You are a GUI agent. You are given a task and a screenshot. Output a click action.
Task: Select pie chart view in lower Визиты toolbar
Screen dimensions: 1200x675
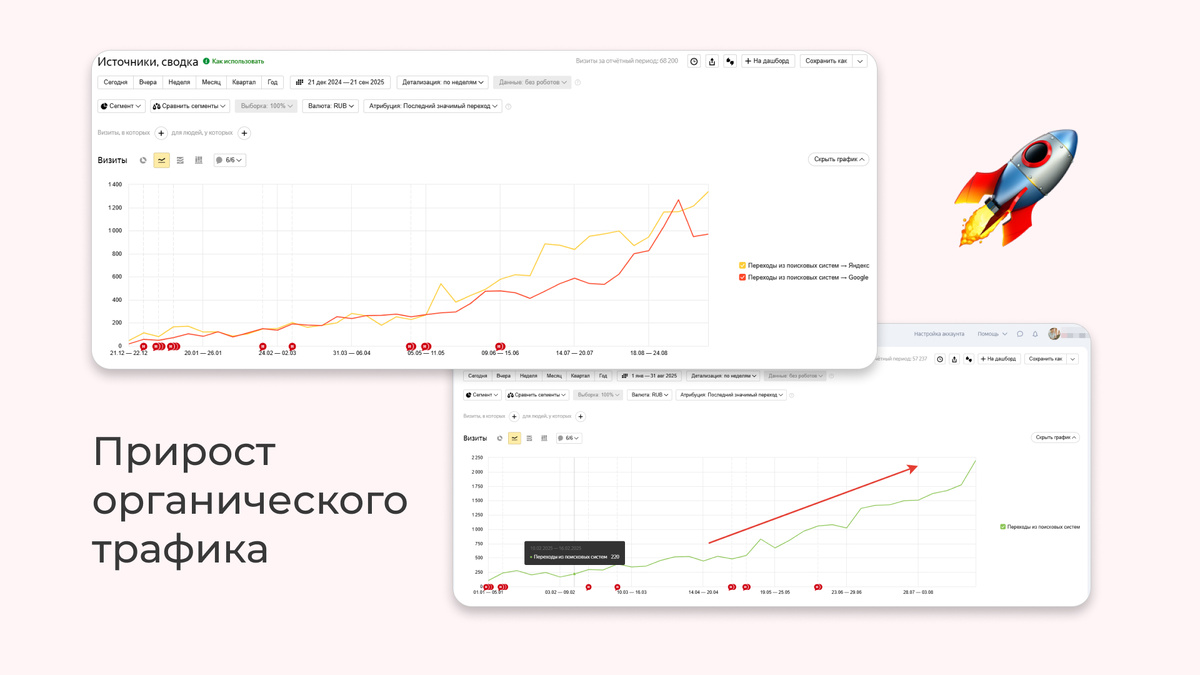(x=500, y=438)
